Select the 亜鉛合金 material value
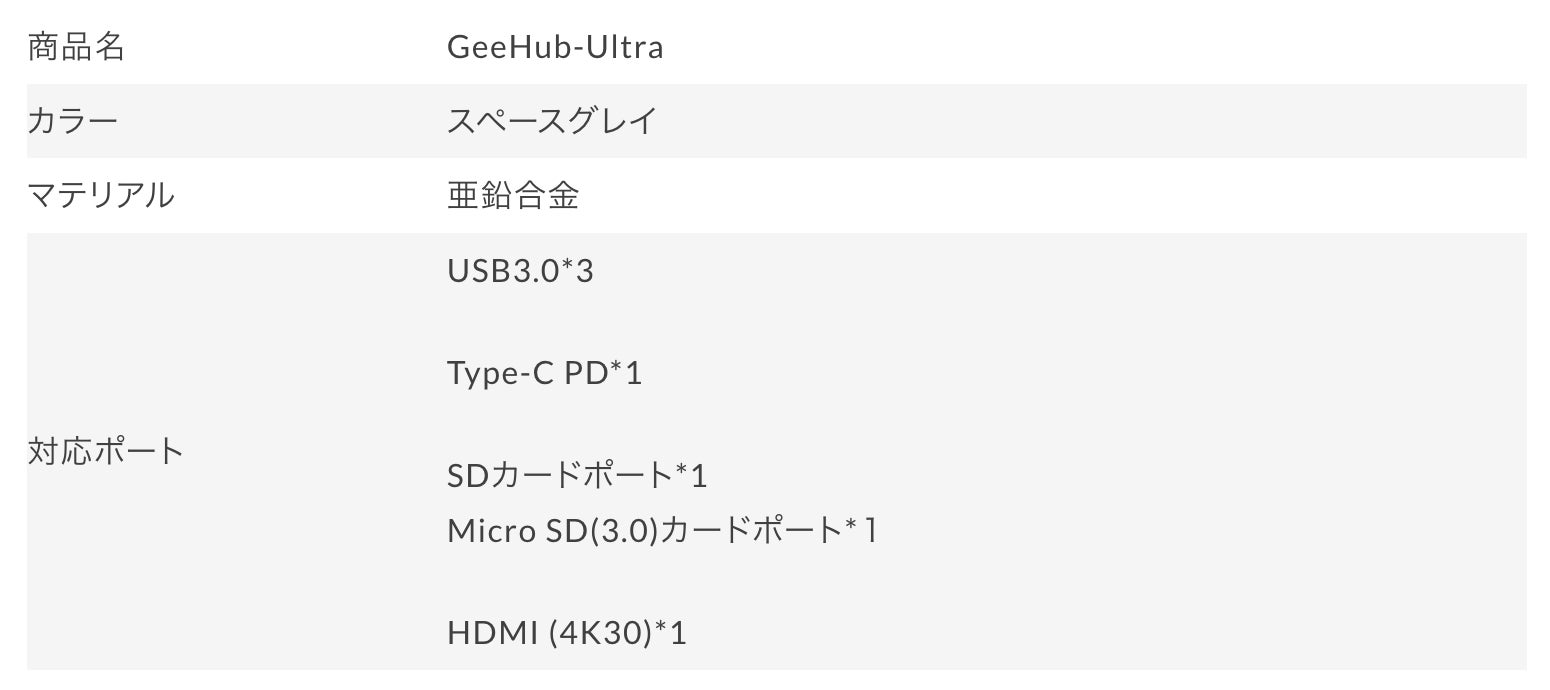 click(x=513, y=196)
